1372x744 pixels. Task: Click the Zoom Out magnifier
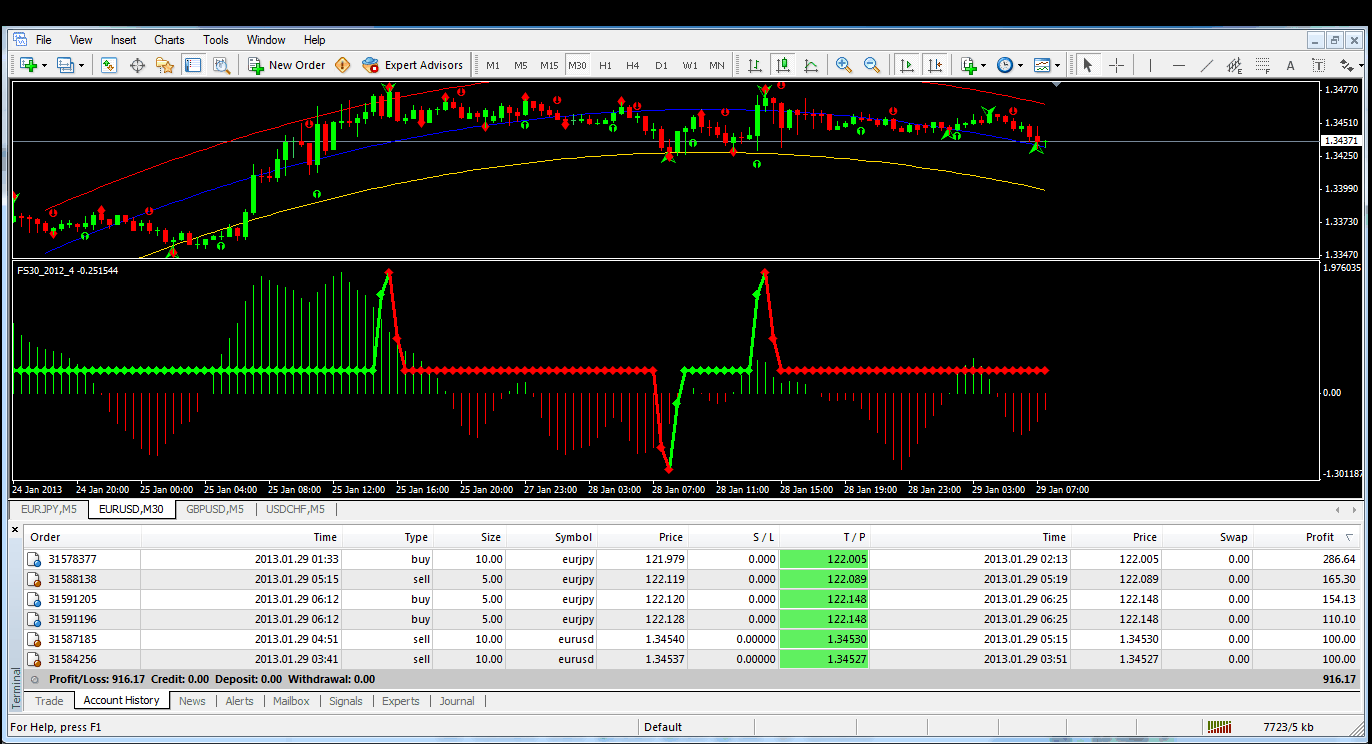[872, 65]
